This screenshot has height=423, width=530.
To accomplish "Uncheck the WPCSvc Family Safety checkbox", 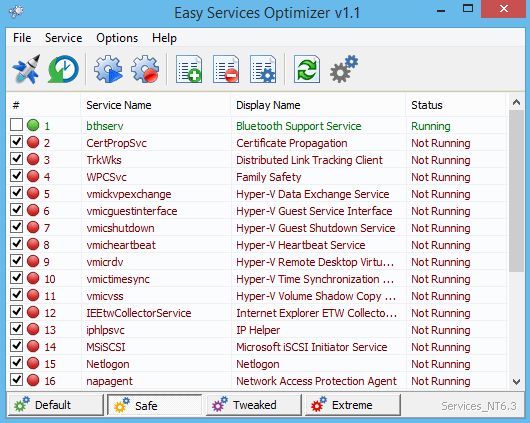I will 16,176.
